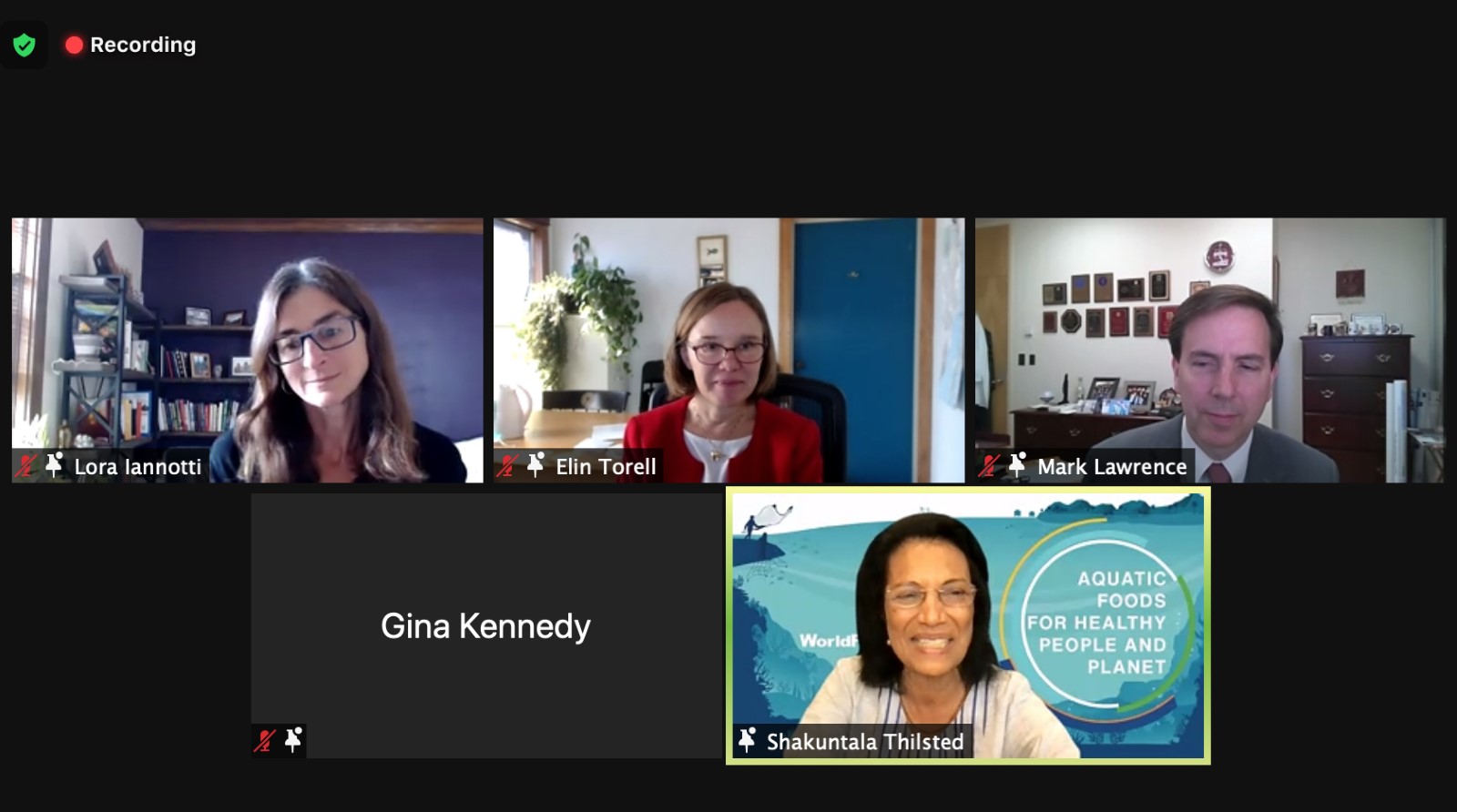
Task: Click the green encryption shield icon
Action: pos(25,45)
